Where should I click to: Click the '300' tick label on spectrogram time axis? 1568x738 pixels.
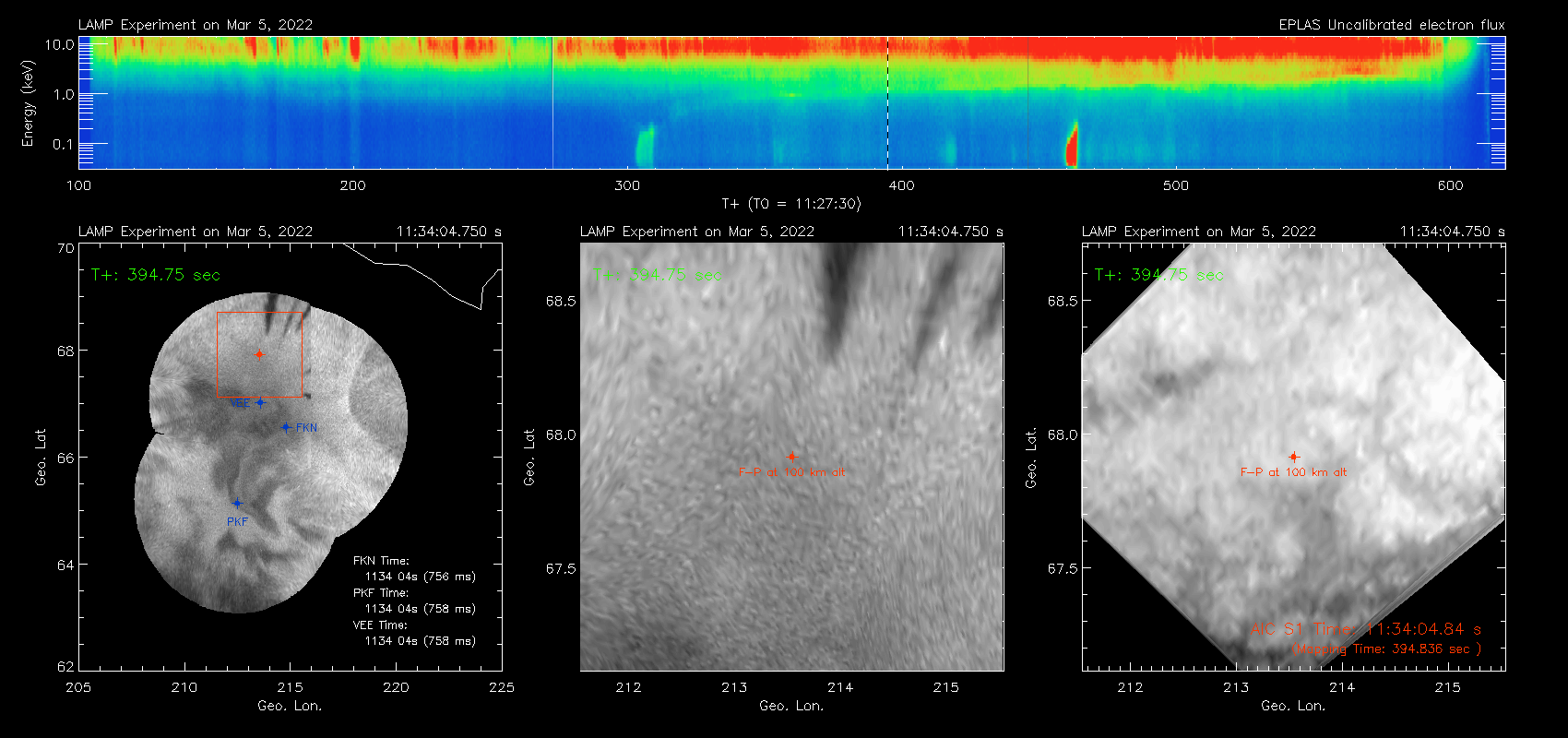627,185
